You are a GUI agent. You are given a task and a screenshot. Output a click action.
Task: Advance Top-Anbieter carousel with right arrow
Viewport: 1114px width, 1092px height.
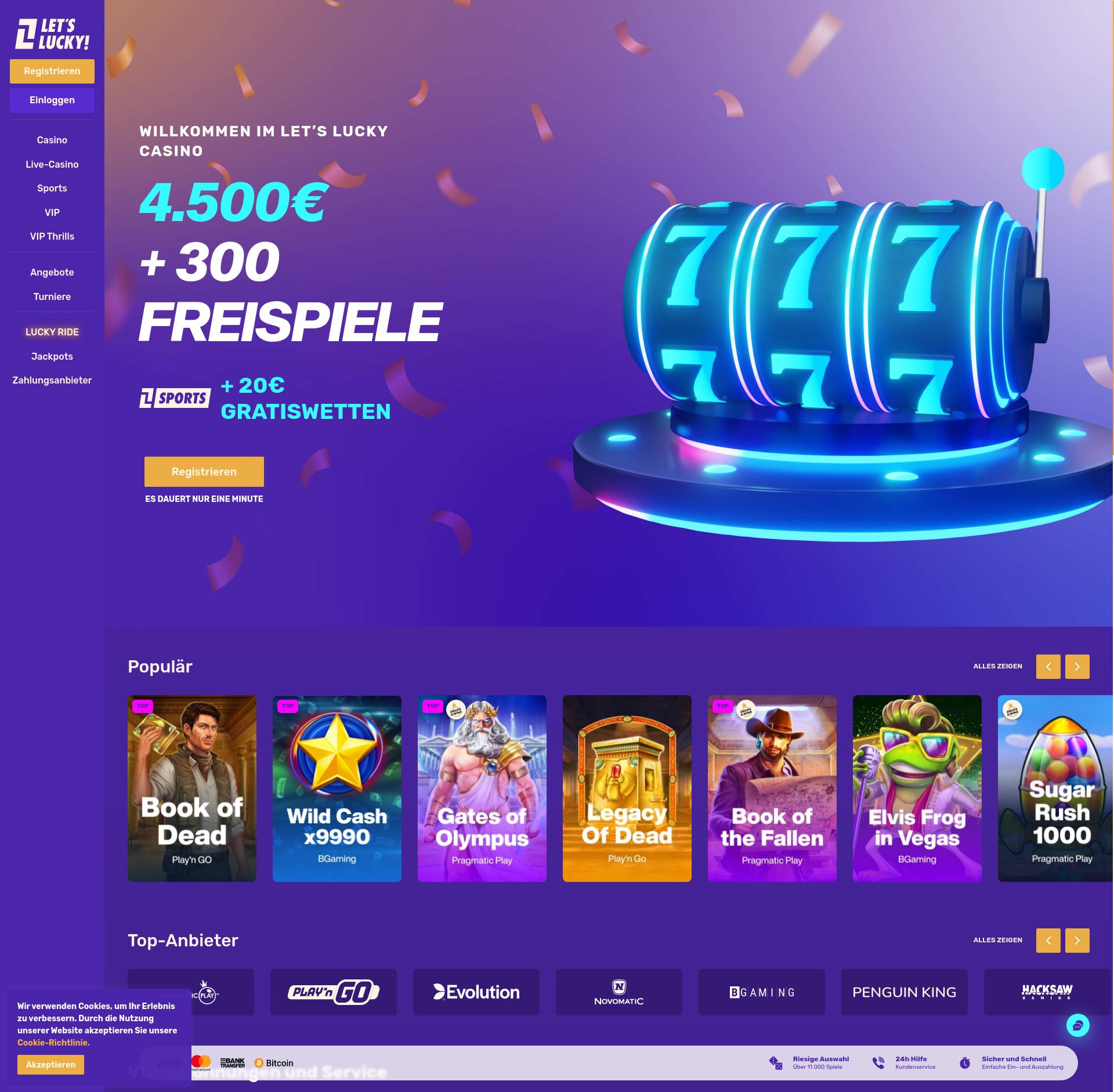pyautogui.click(x=1077, y=941)
